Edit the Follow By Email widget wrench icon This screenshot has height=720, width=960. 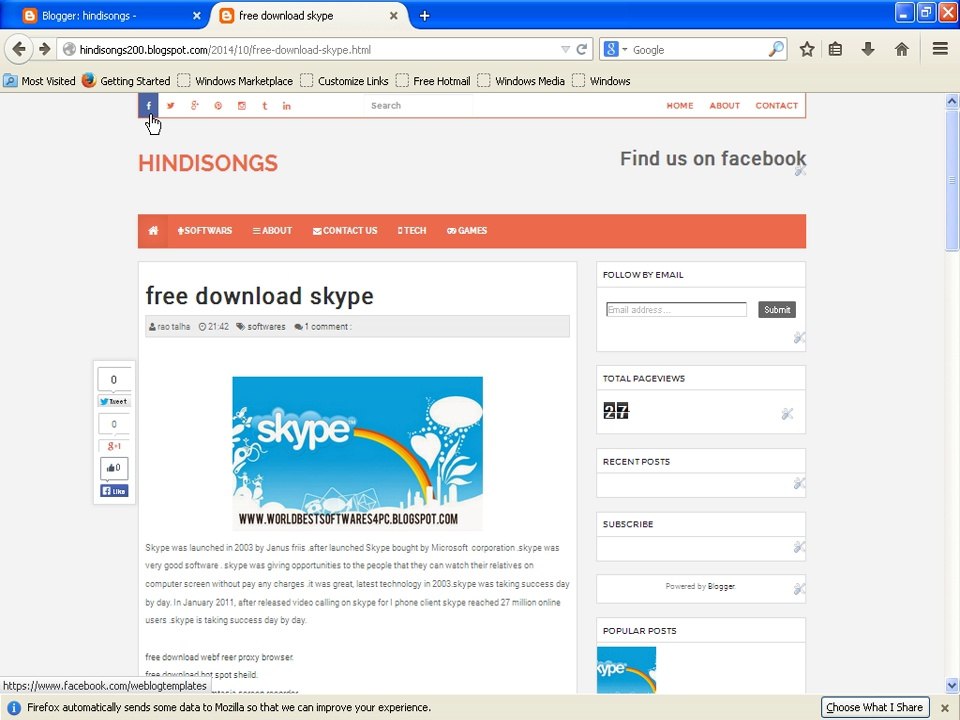(x=799, y=337)
